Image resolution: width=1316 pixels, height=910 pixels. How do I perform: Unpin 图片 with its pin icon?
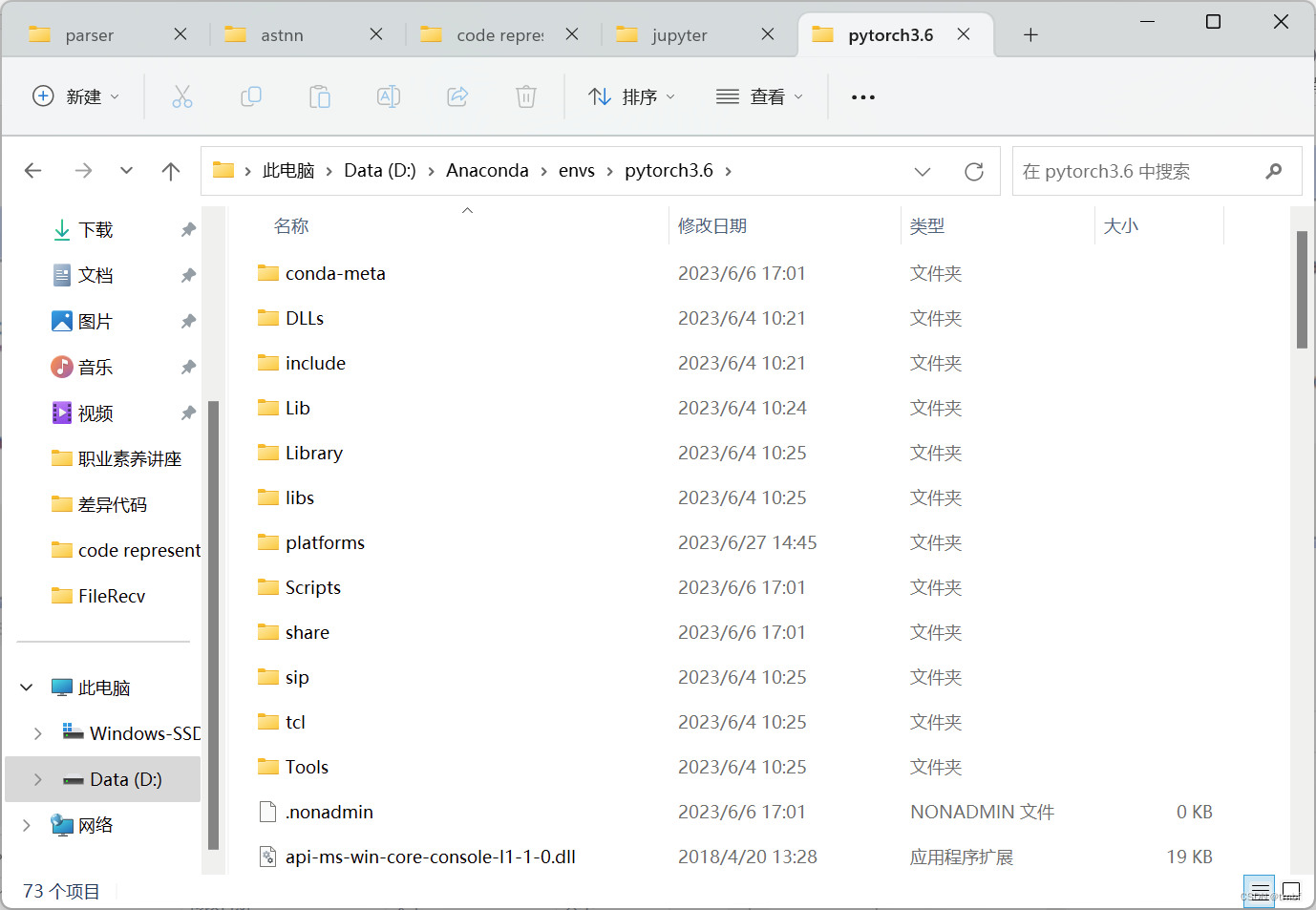(188, 321)
